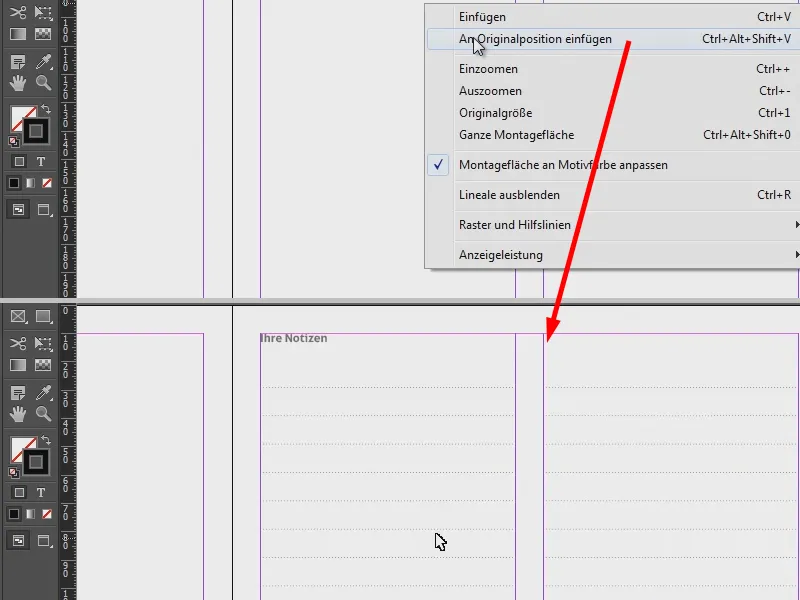Select the Gradient Swatch tool
This screenshot has height=600, width=800.
coord(16,35)
